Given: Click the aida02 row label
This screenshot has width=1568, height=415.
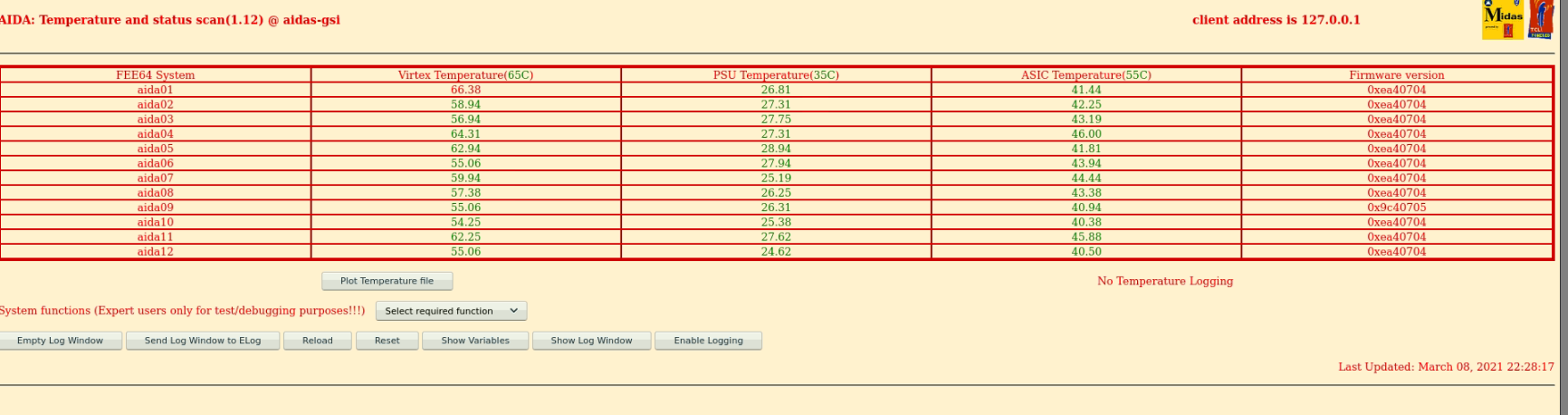Looking at the screenshot, I should [156, 104].
